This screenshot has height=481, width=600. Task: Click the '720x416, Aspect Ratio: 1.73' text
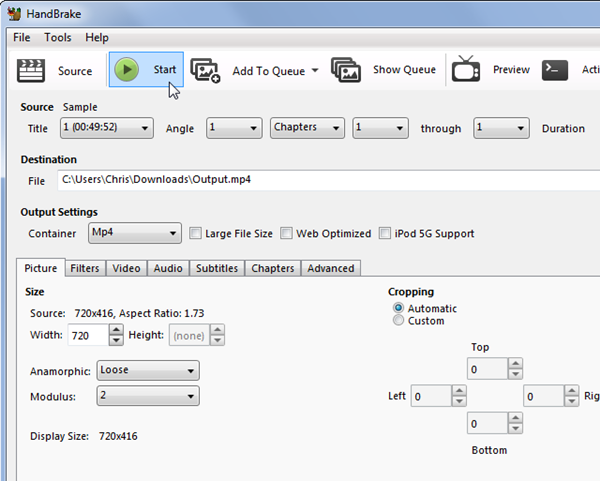pos(139,313)
